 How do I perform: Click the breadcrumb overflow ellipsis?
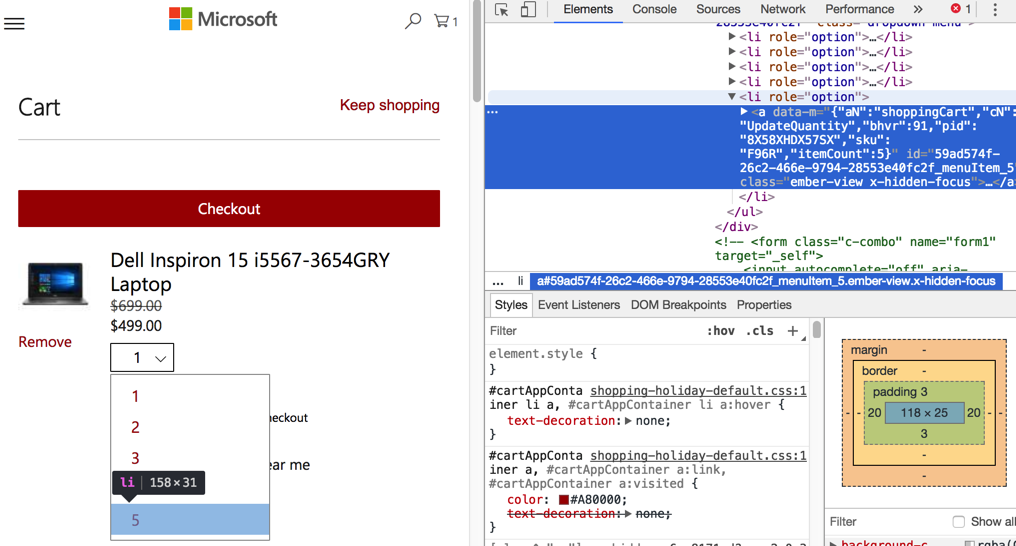click(498, 281)
